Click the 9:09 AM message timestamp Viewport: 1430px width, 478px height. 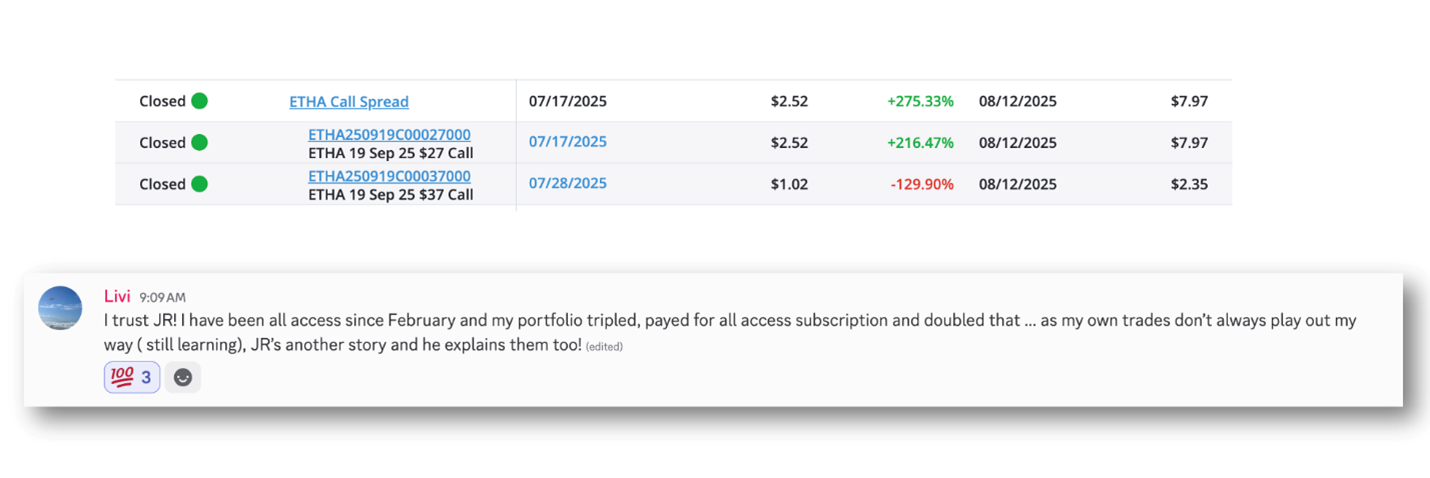coord(162,297)
